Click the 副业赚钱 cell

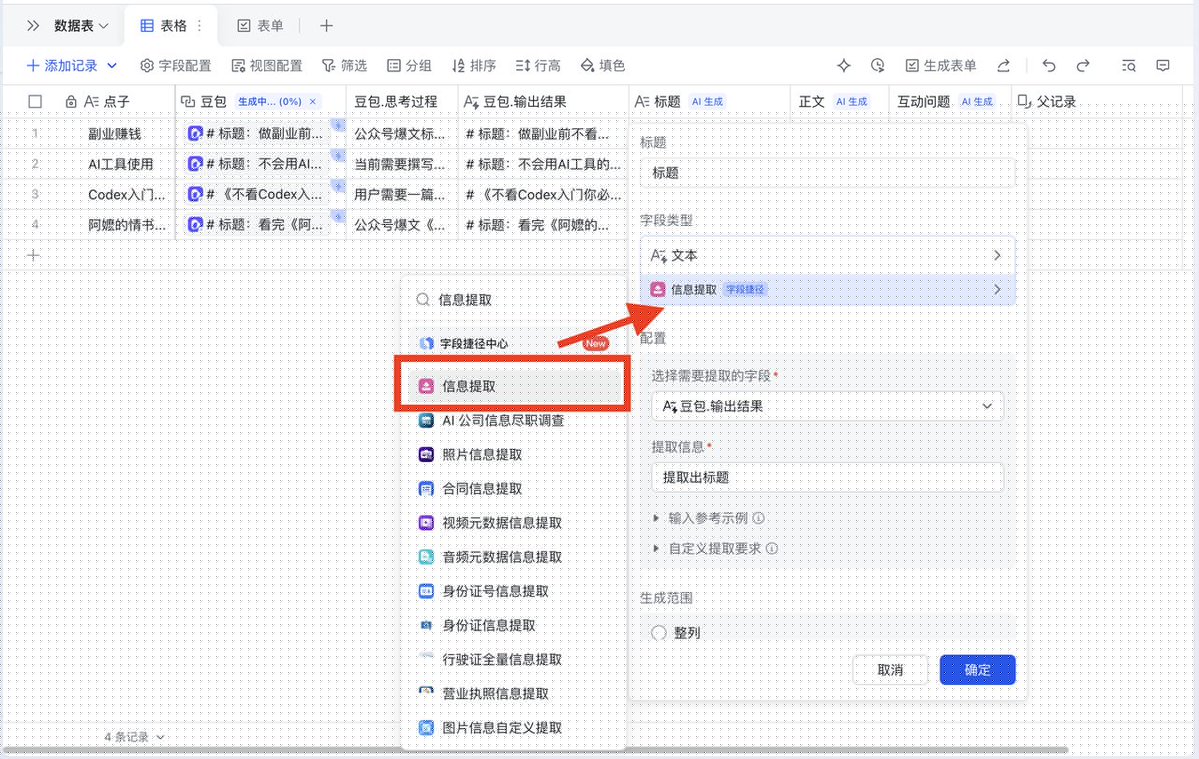115,134
